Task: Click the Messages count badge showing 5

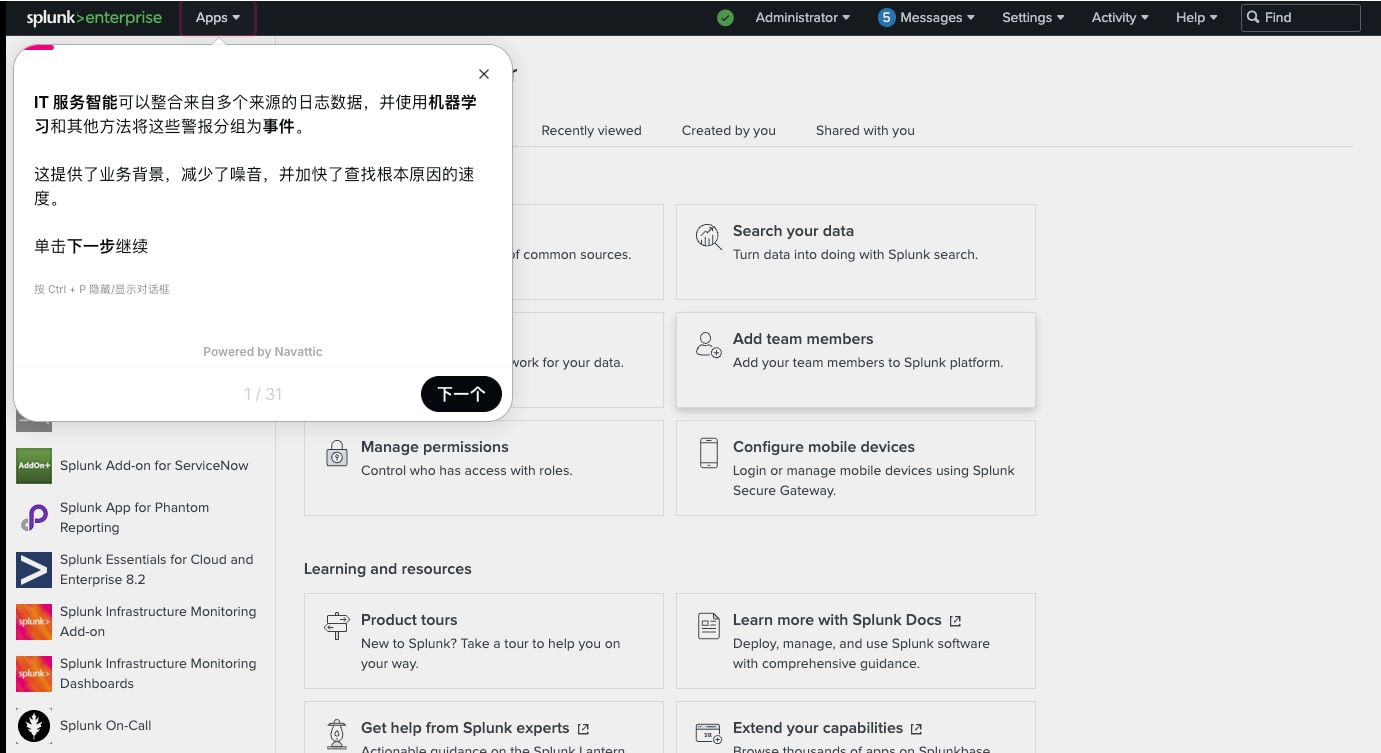Action: click(886, 18)
